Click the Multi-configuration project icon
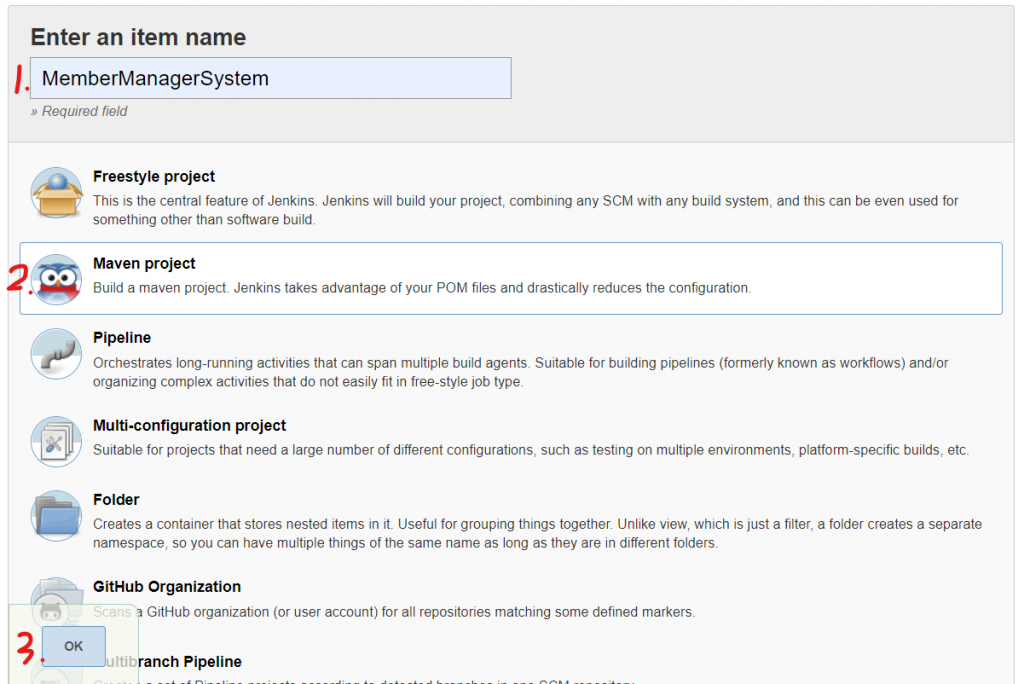 coord(56,441)
